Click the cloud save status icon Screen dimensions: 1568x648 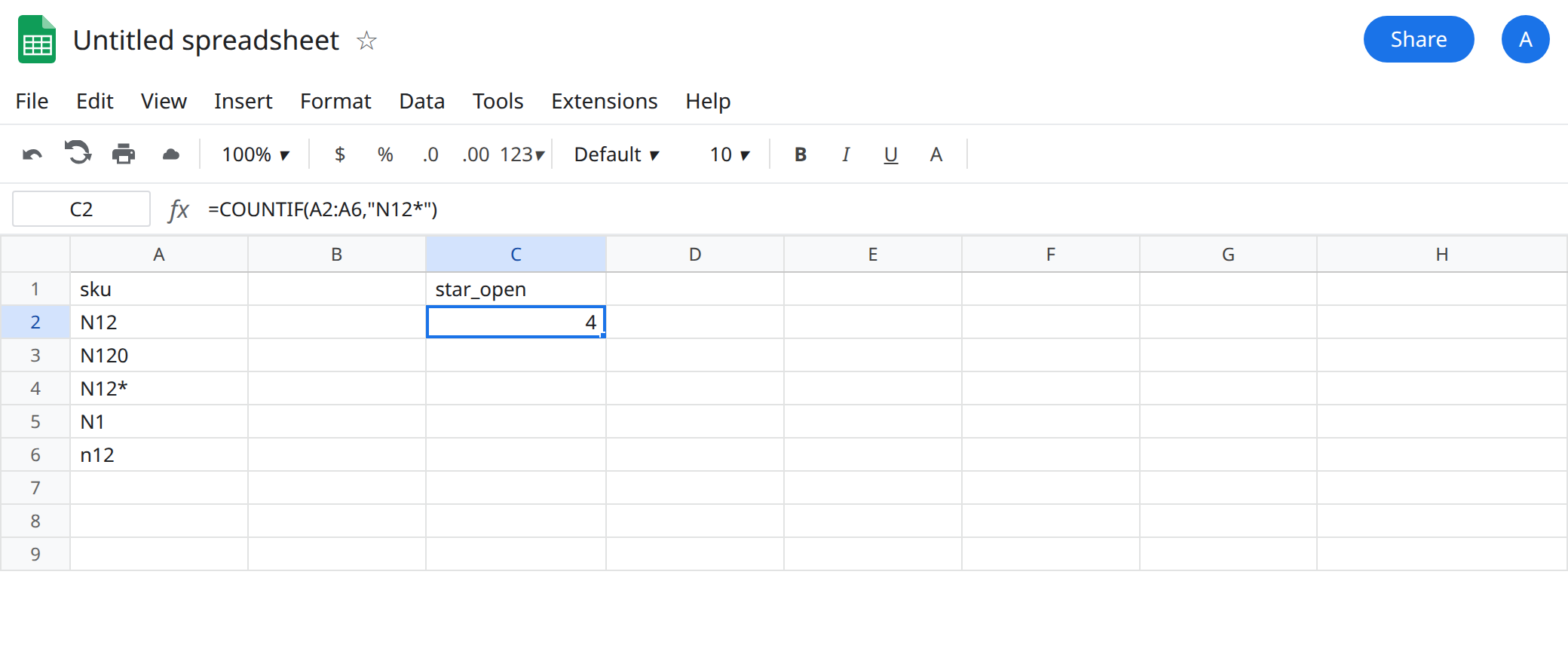point(171,154)
